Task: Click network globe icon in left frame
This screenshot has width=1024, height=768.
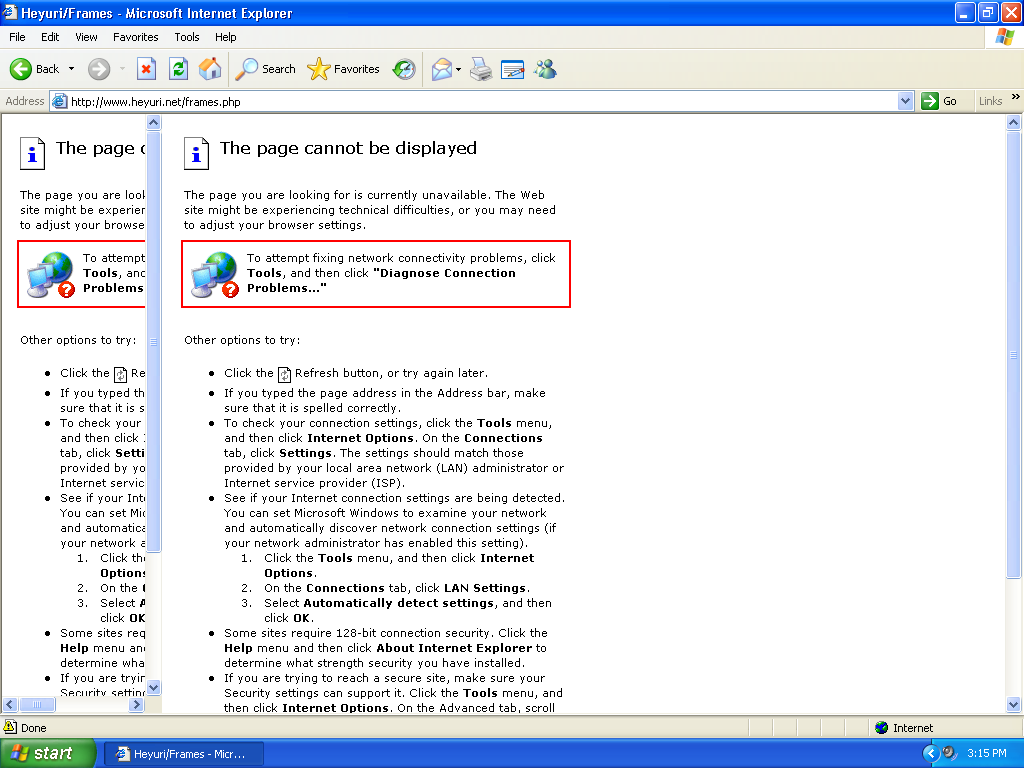Action: coord(51,275)
